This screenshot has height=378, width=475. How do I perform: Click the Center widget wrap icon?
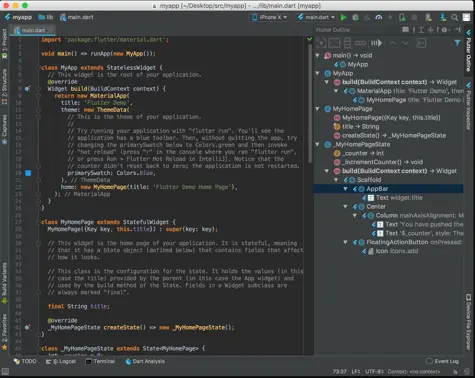(x=321, y=43)
